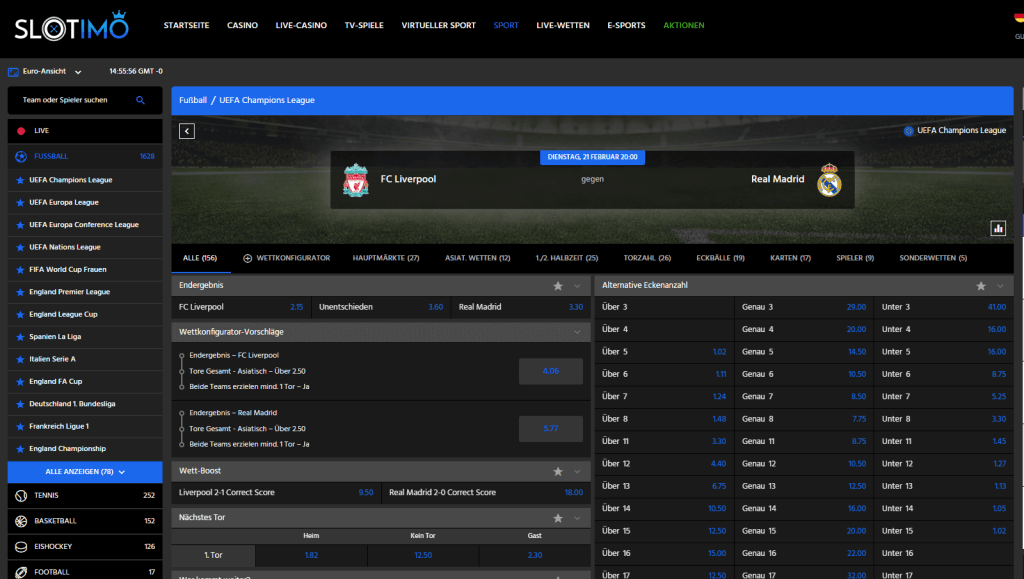Select the 5.77 combo bet suggestion
The height and width of the screenshot is (579, 1024).
(x=551, y=429)
